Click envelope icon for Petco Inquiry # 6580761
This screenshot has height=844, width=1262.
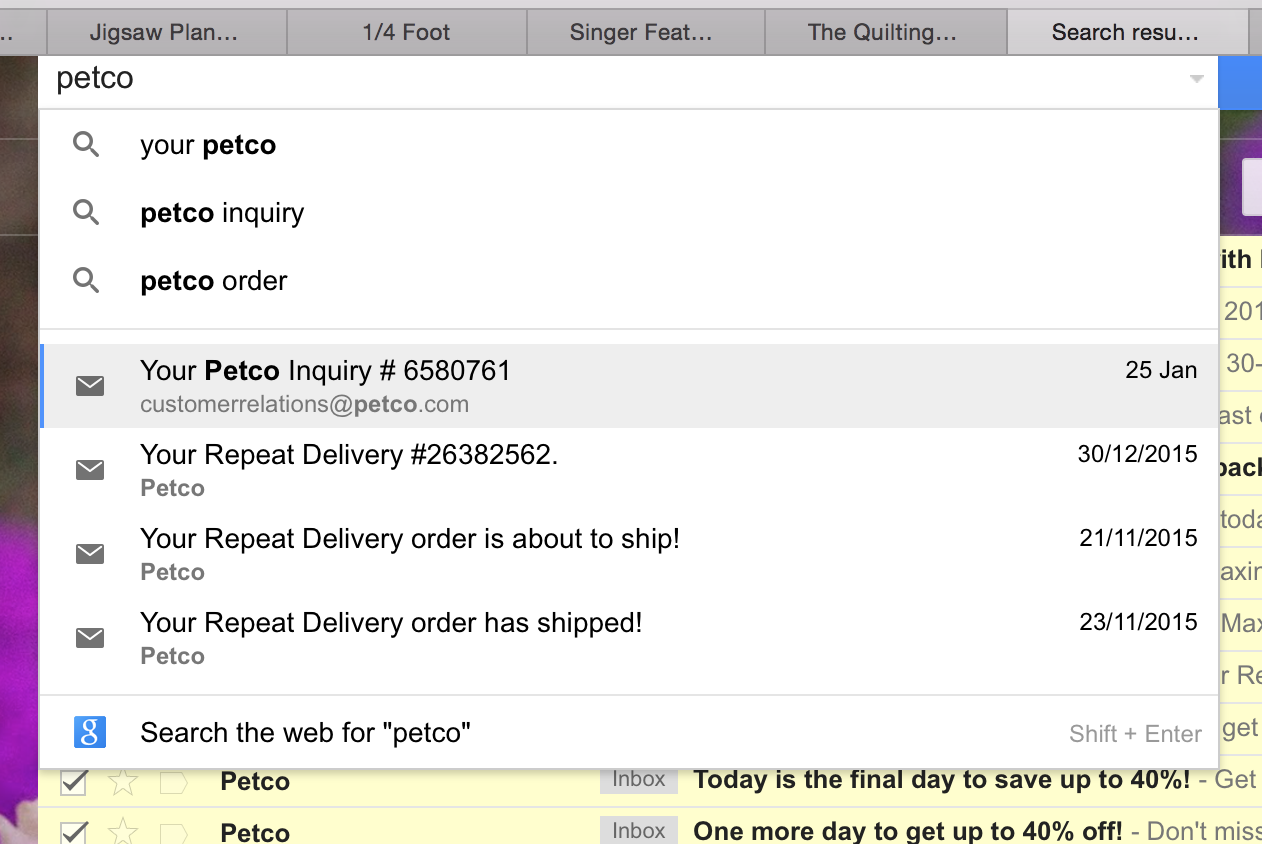90,386
